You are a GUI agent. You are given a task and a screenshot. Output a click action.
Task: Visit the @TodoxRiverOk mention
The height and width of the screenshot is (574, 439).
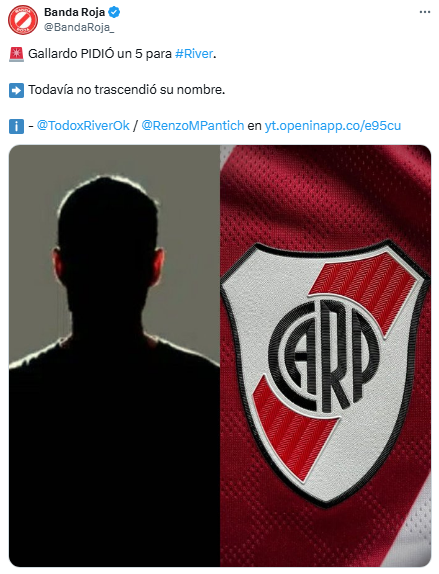click(x=83, y=126)
